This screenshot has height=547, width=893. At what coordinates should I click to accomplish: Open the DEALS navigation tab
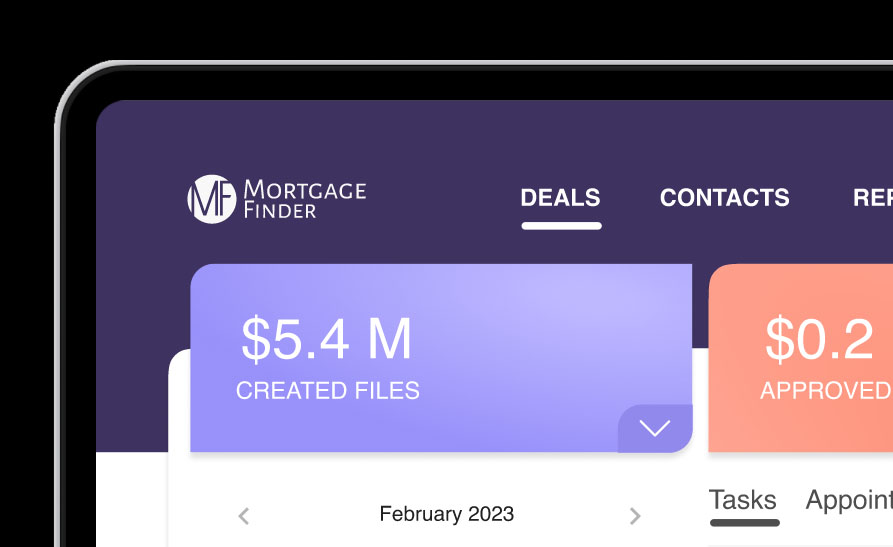point(560,198)
